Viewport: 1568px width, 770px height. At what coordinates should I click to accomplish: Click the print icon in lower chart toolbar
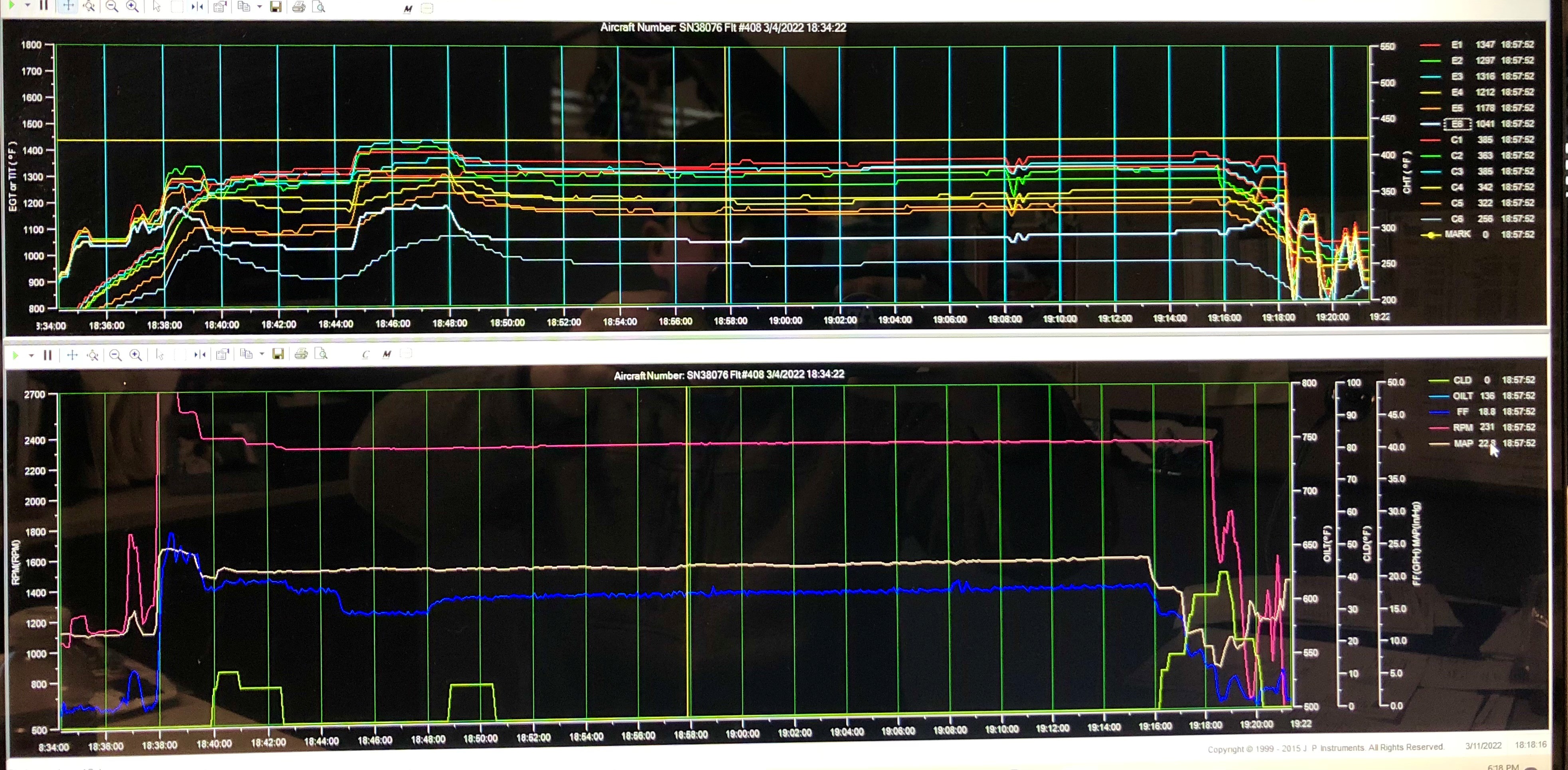click(301, 354)
